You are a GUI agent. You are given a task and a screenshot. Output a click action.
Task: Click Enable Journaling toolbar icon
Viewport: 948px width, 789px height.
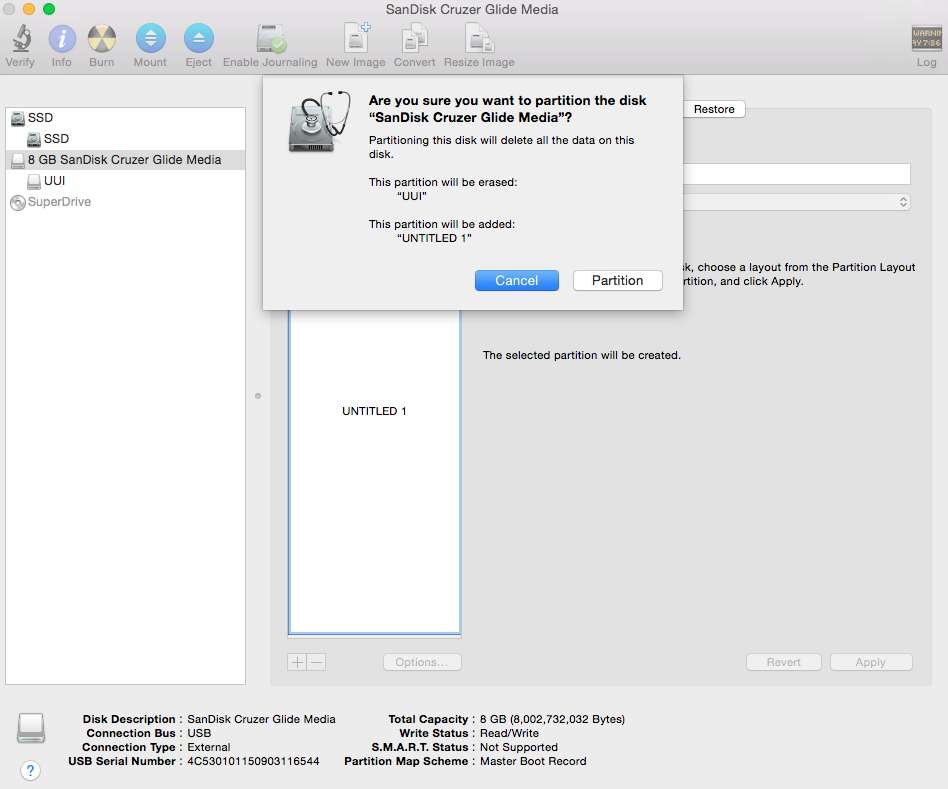[270, 39]
